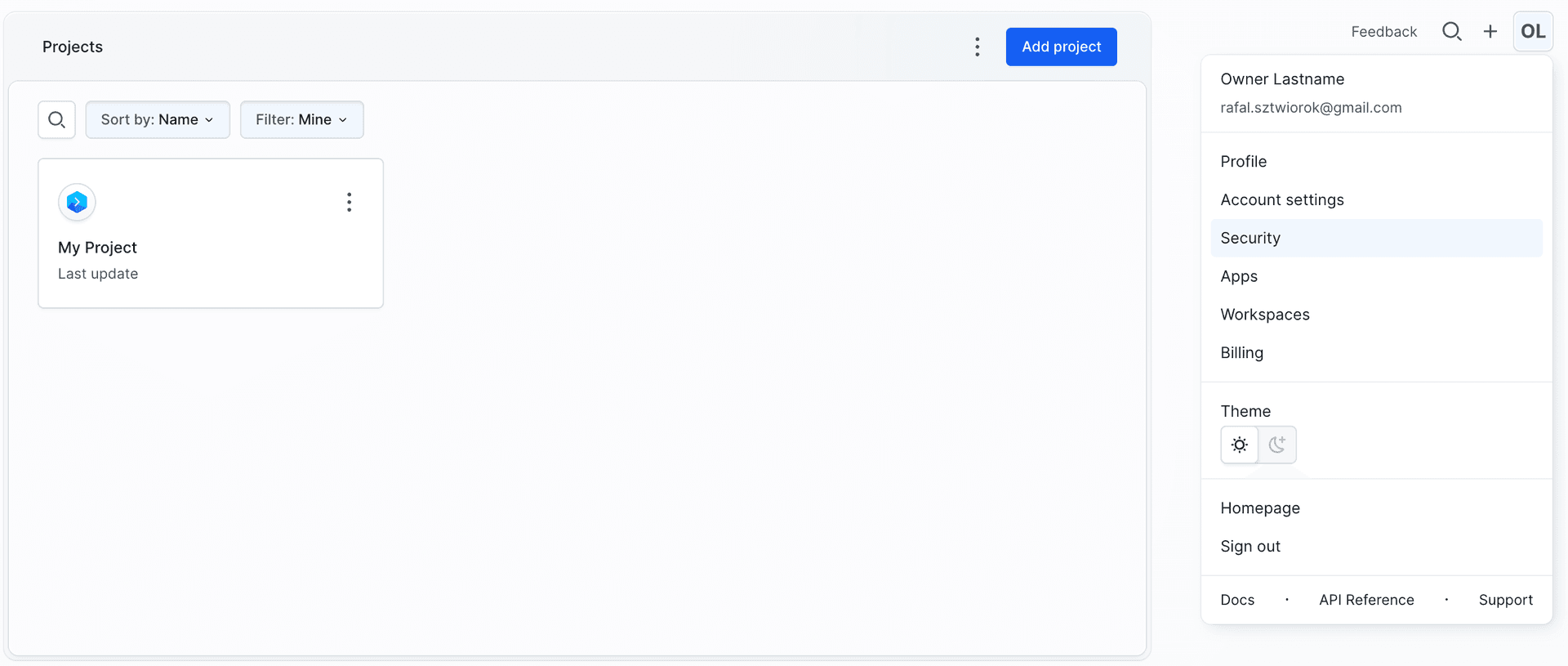Expand the Sort by Name dropdown
This screenshot has height=666, width=1568.
point(158,119)
